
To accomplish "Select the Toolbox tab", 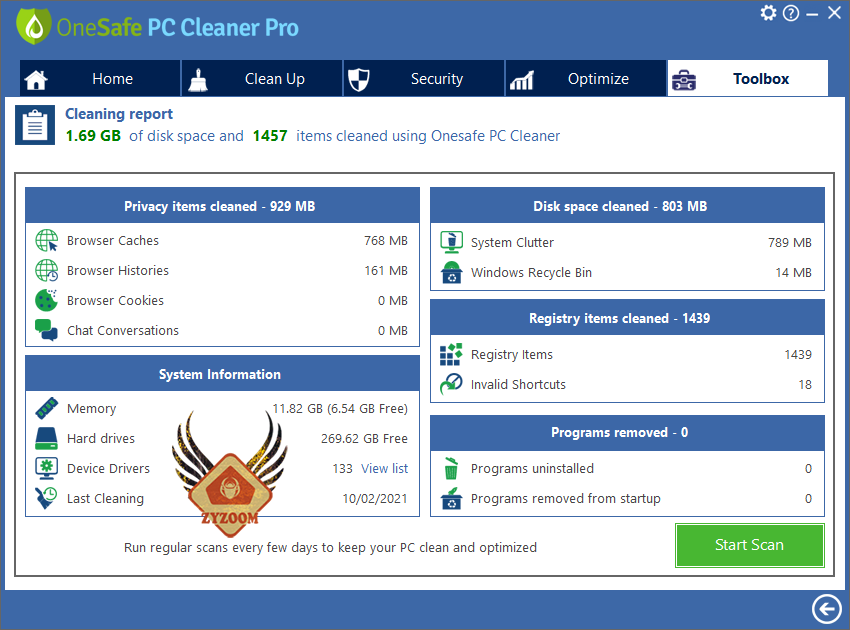I will coord(748,79).
